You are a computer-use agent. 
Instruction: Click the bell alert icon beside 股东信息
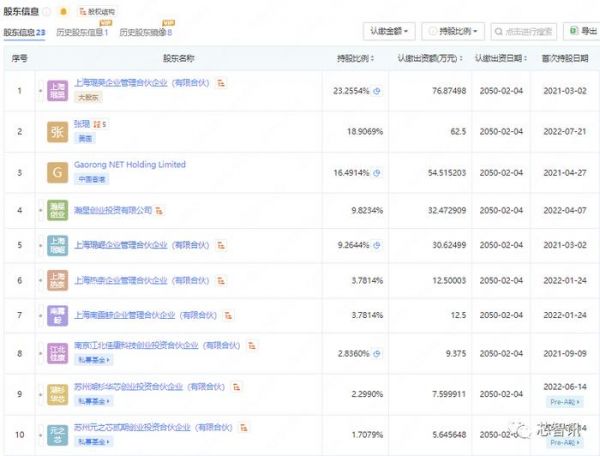click(x=64, y=11)
